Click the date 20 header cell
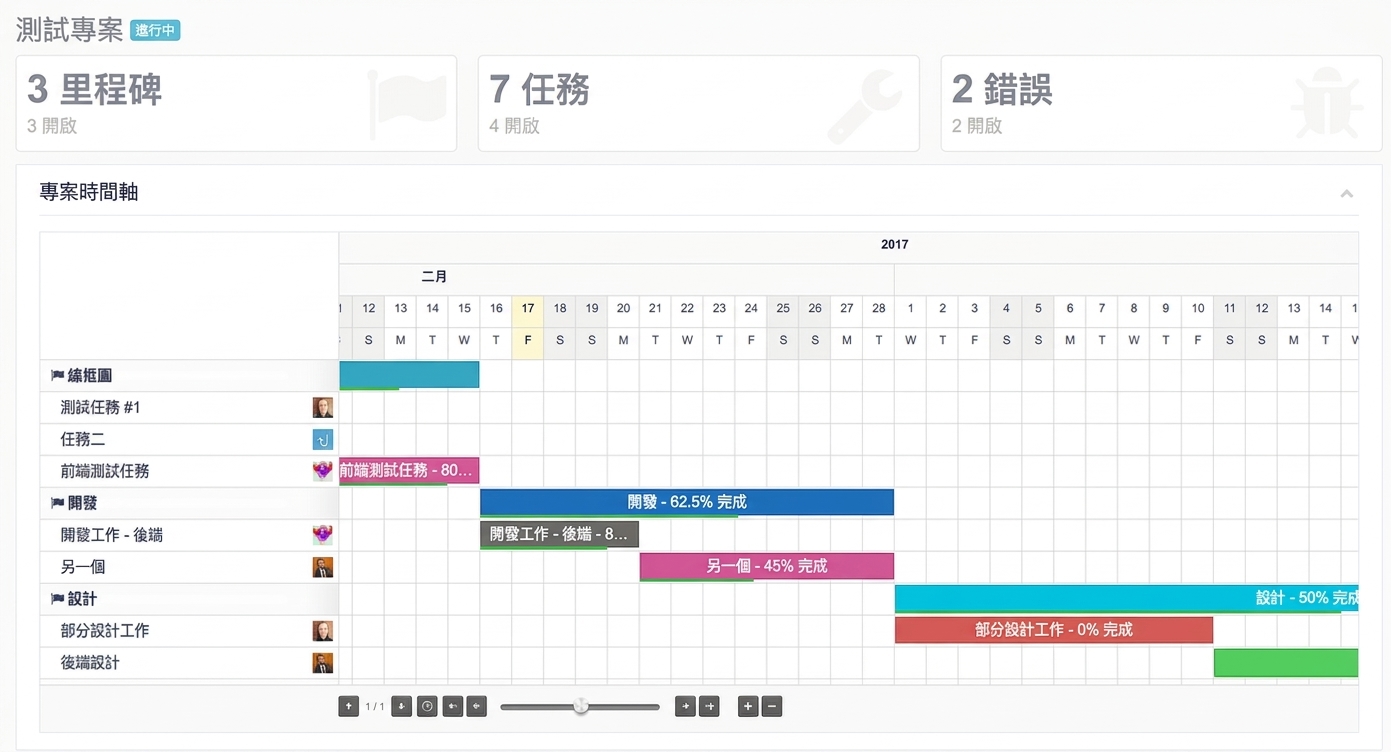The width and height of the screenshot is (1391, 752). 624,308
